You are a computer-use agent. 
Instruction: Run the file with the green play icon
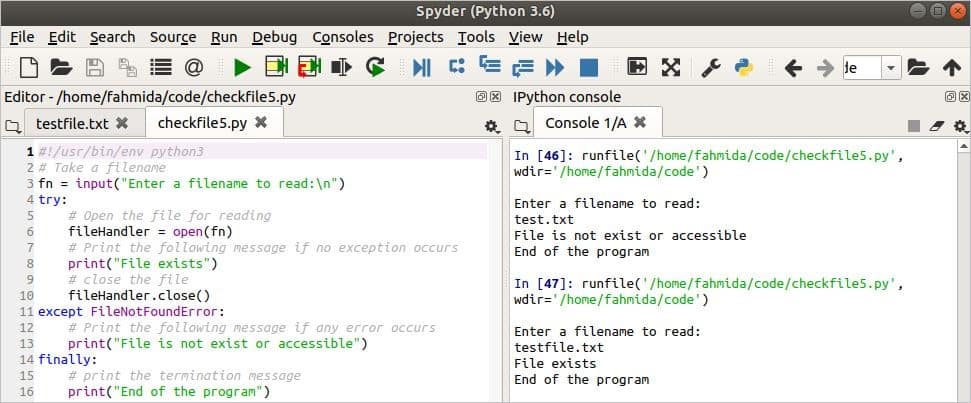click(x=242, y=67)
